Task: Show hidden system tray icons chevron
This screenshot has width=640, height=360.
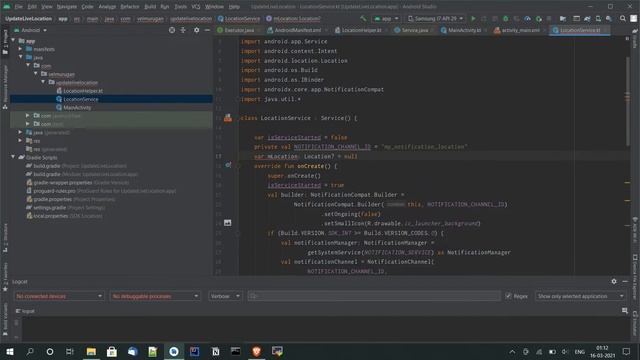Action: tap(512, 351)
